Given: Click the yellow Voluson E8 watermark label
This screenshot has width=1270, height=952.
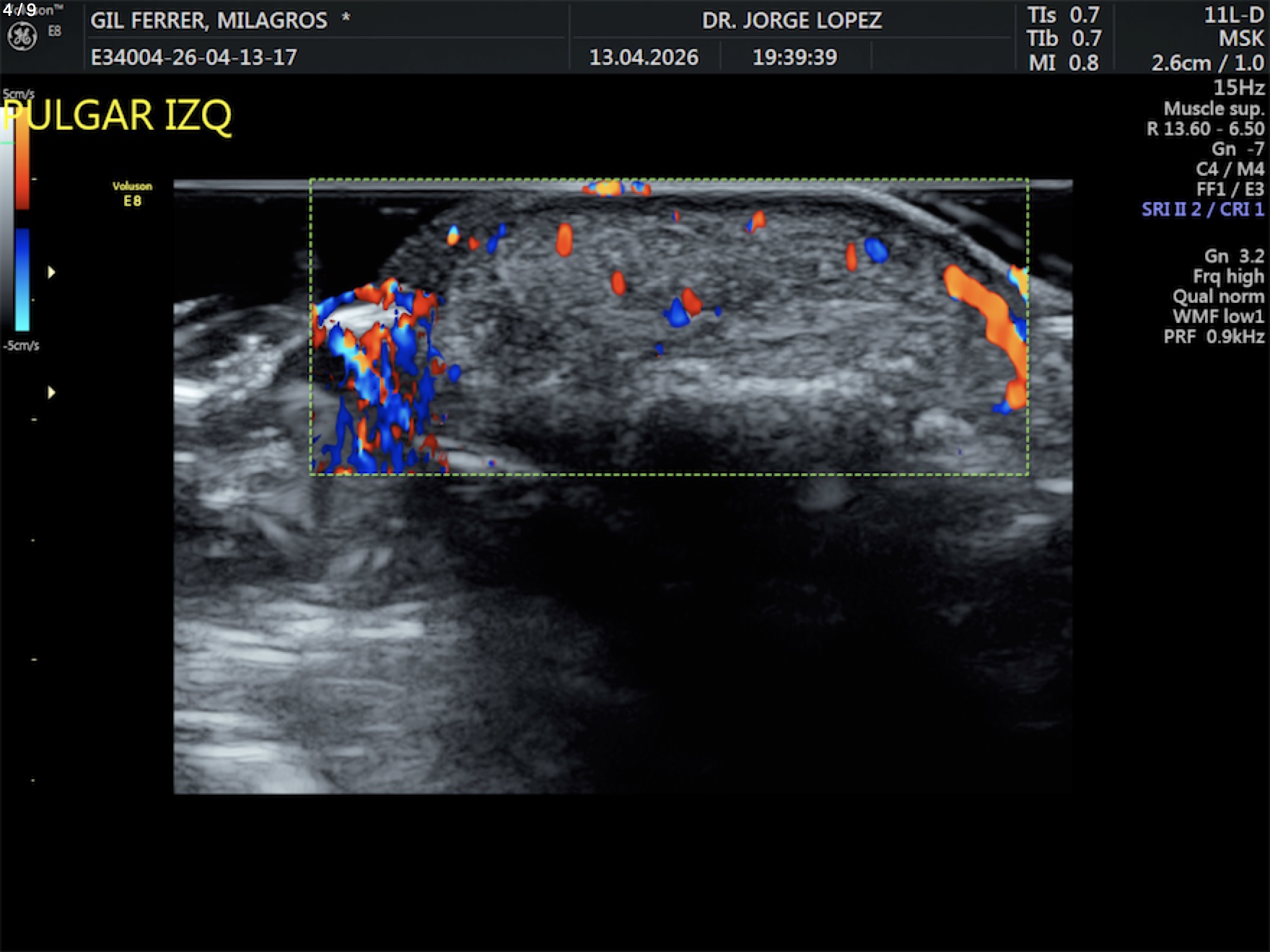Looking at the screenshot, I should pyautogui.click(x=132, y=193).
